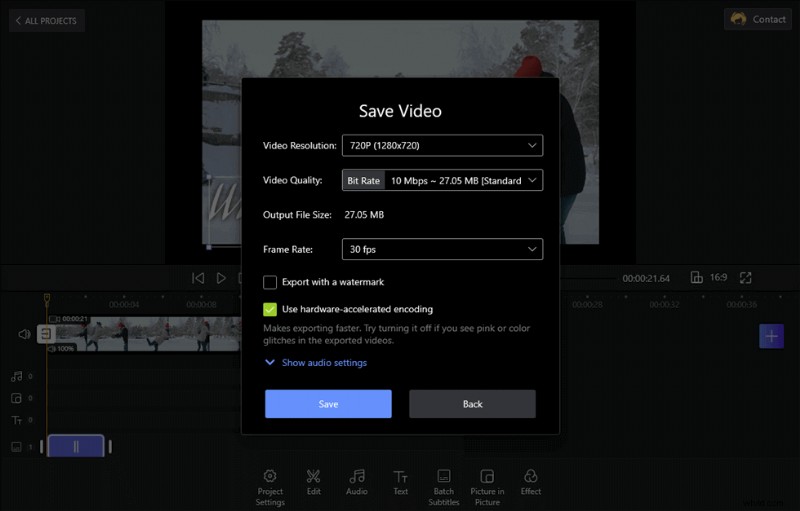Open the Frame Rate dropdown

(x=442, y=249)
